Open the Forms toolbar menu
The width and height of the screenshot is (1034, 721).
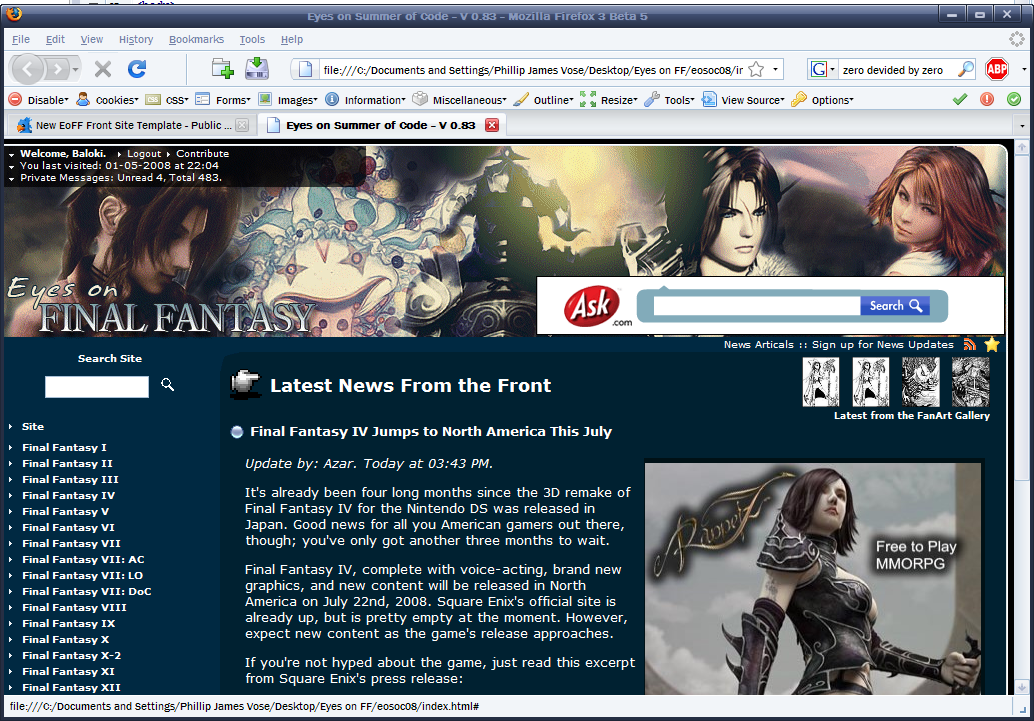(x=224, y=100)
